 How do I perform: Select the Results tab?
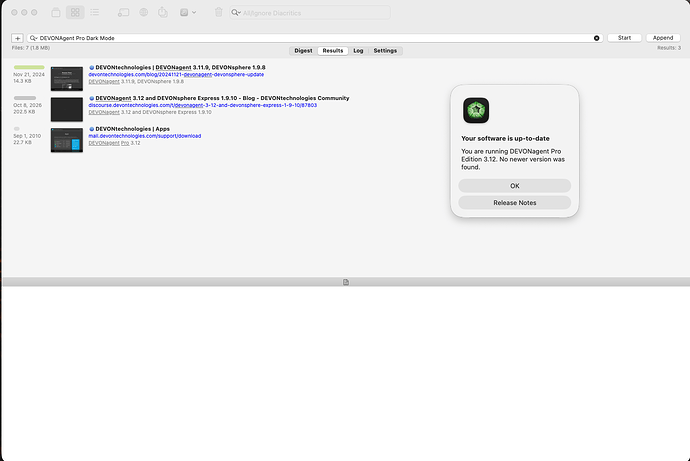click(333, 51)
